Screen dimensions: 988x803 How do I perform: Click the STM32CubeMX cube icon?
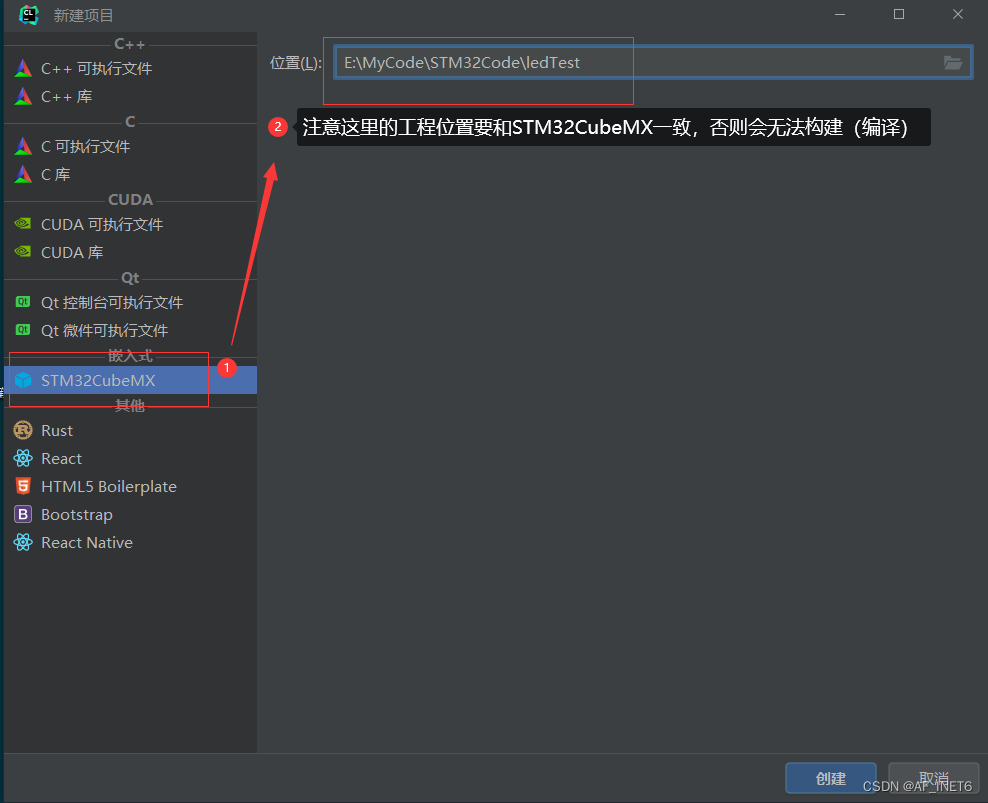pyautogui.click(x=23, y=380)
